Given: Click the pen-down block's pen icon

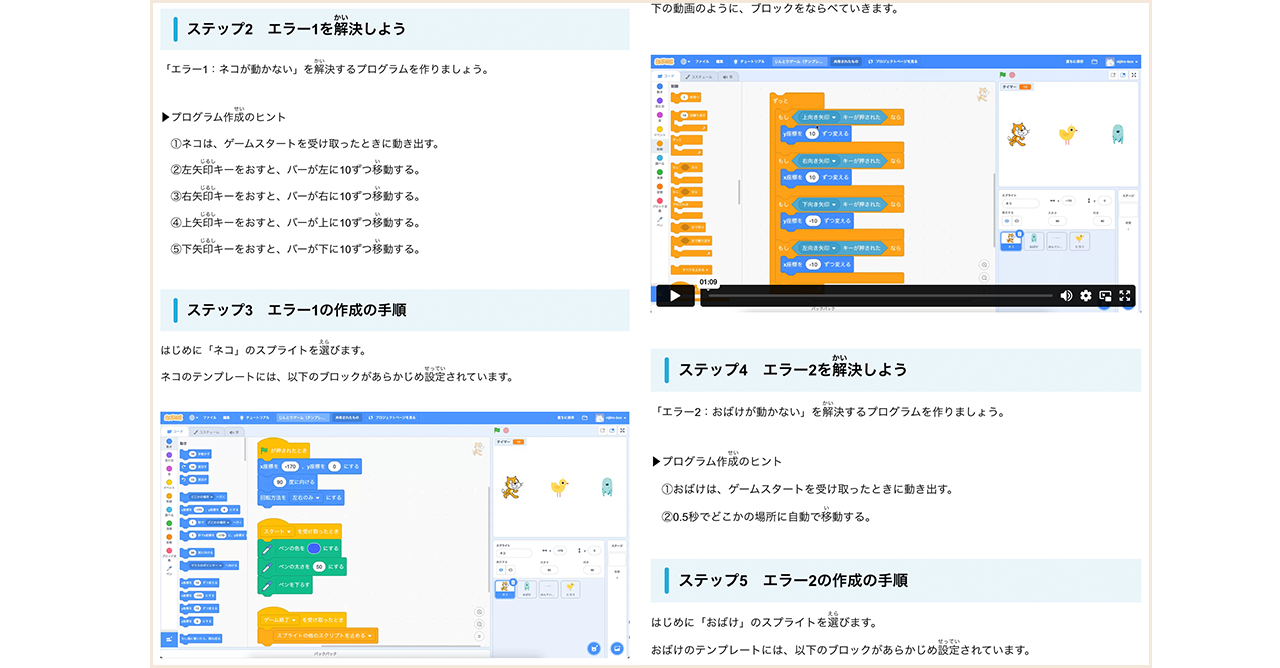Looking at the screenshot, I should (267, 584).
